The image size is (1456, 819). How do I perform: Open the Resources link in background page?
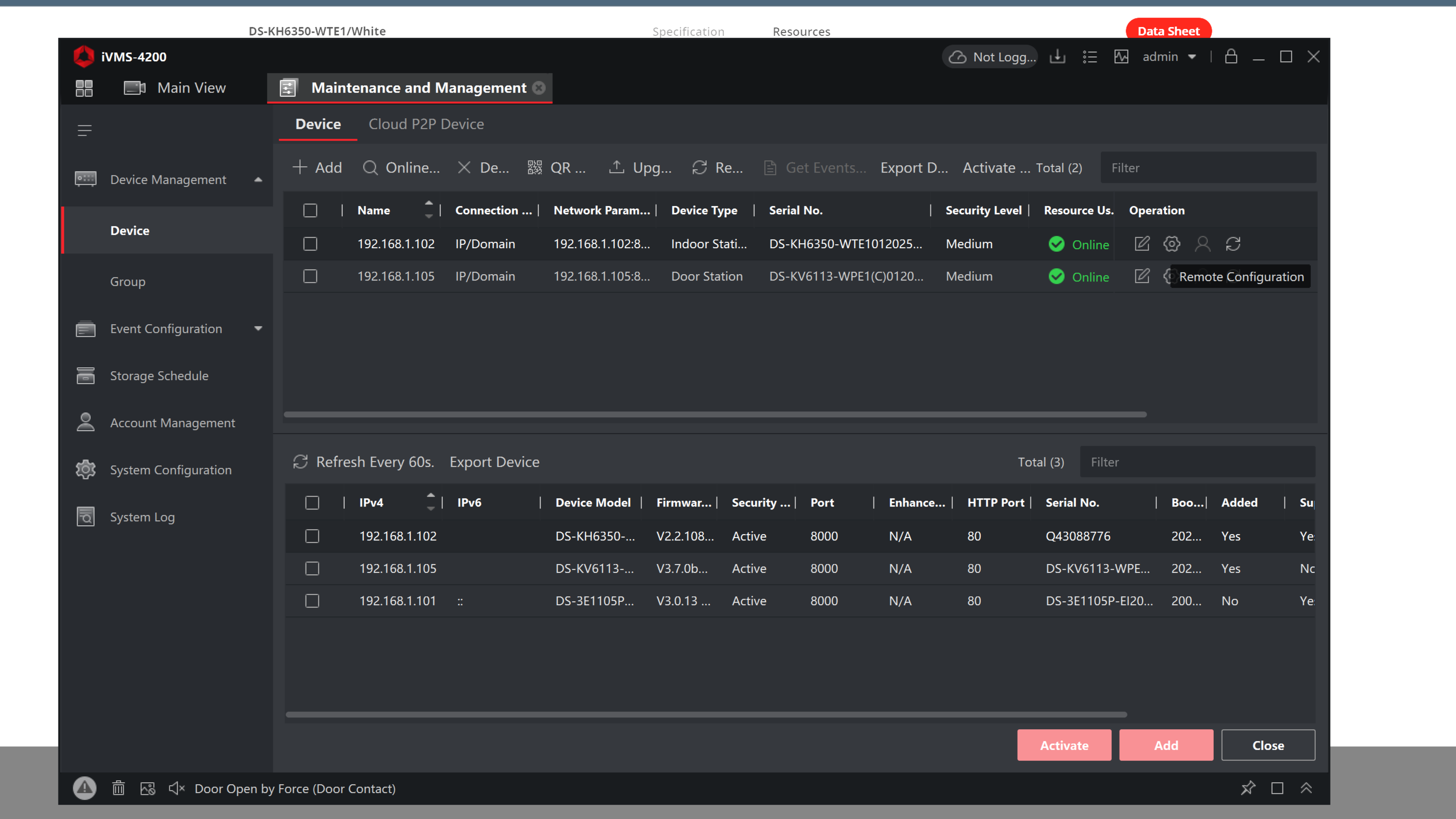(x=801, y=32)
